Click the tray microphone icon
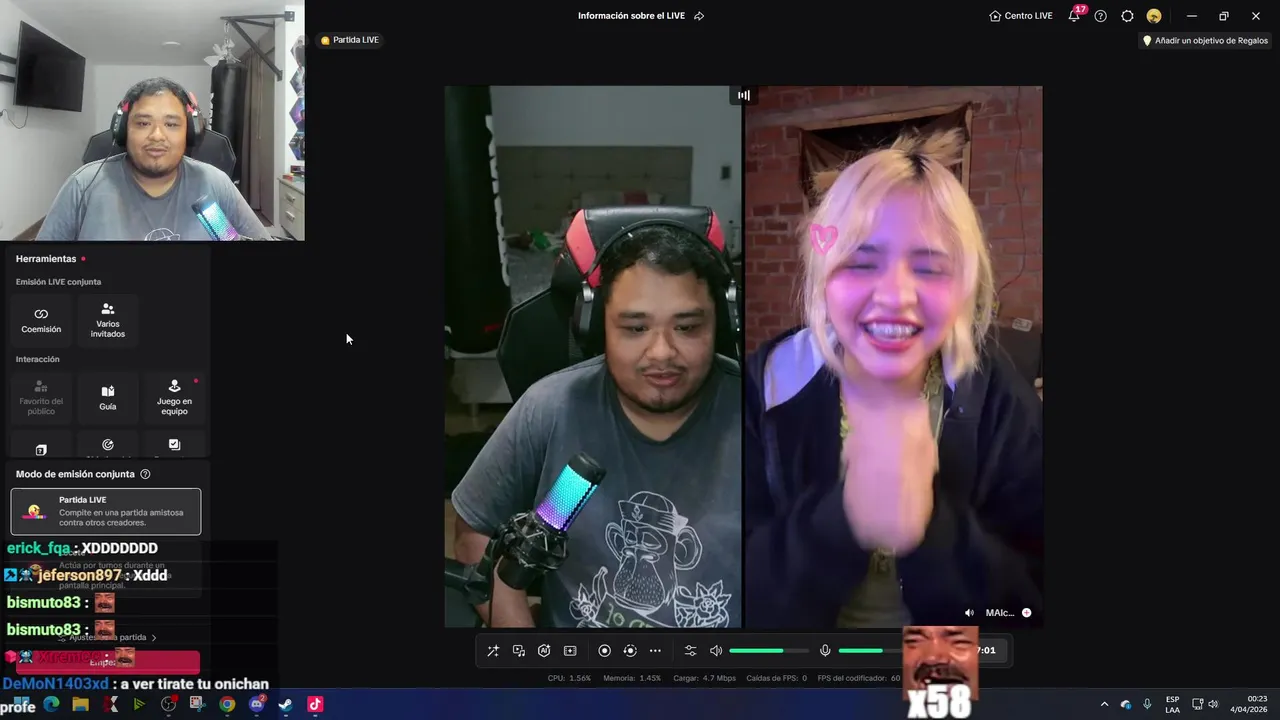The height and width of the screenshot is (720, 1280). (x=1147, y=704)
